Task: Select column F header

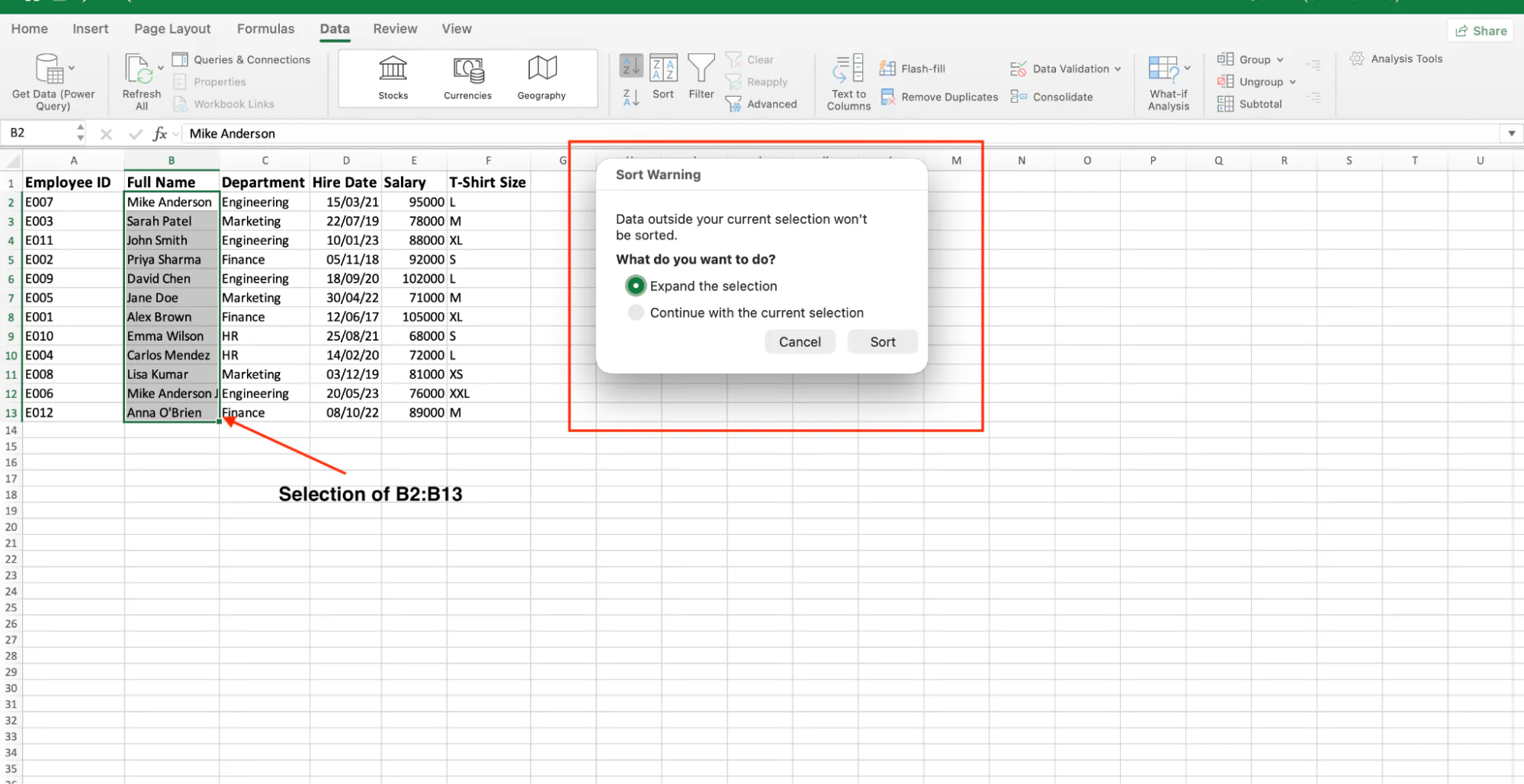Action: point(489,161)
